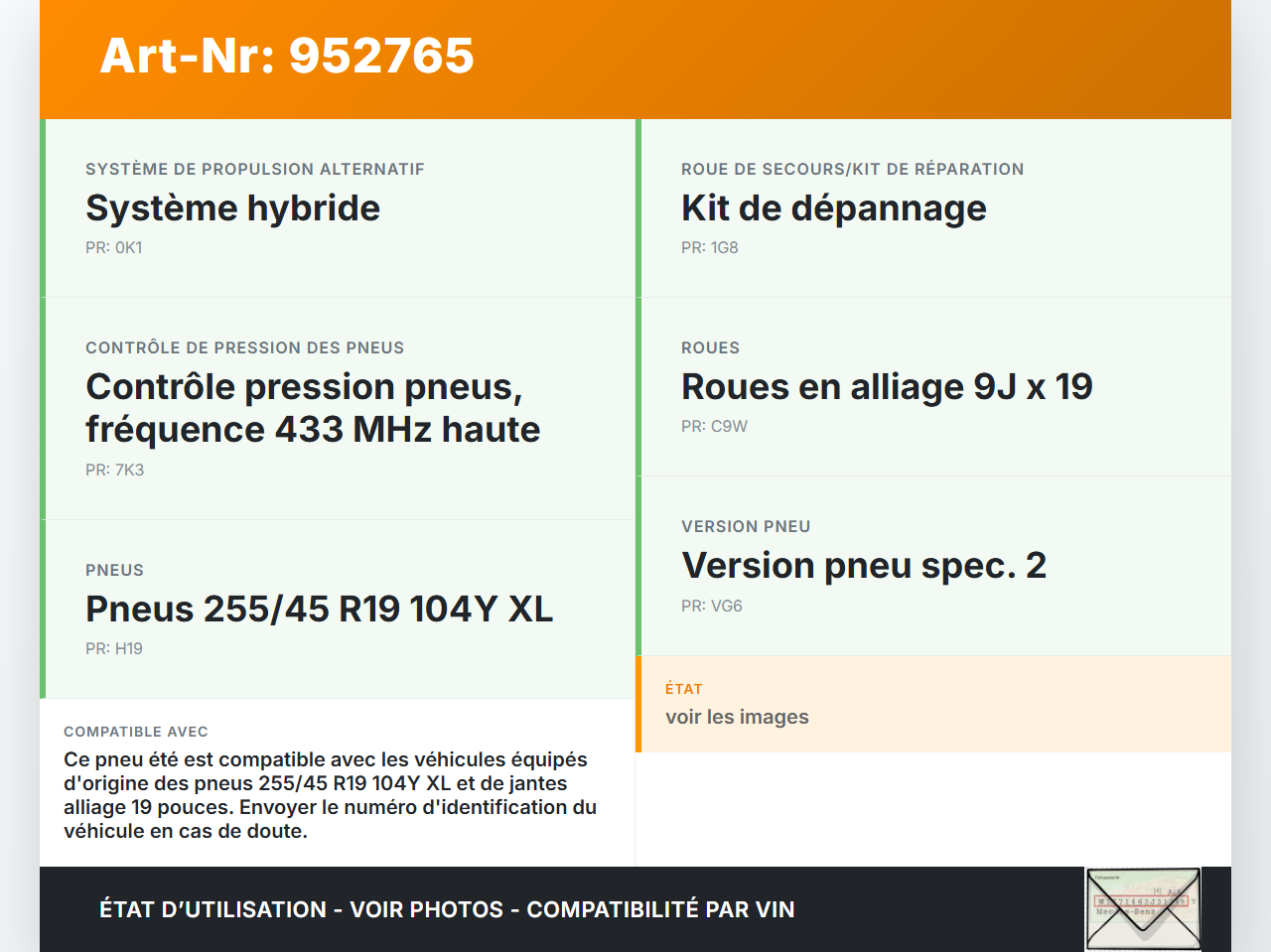Click the "PR: VG6" code
Viewport: 1271px width, 952px height.
[x=711, y=605]
